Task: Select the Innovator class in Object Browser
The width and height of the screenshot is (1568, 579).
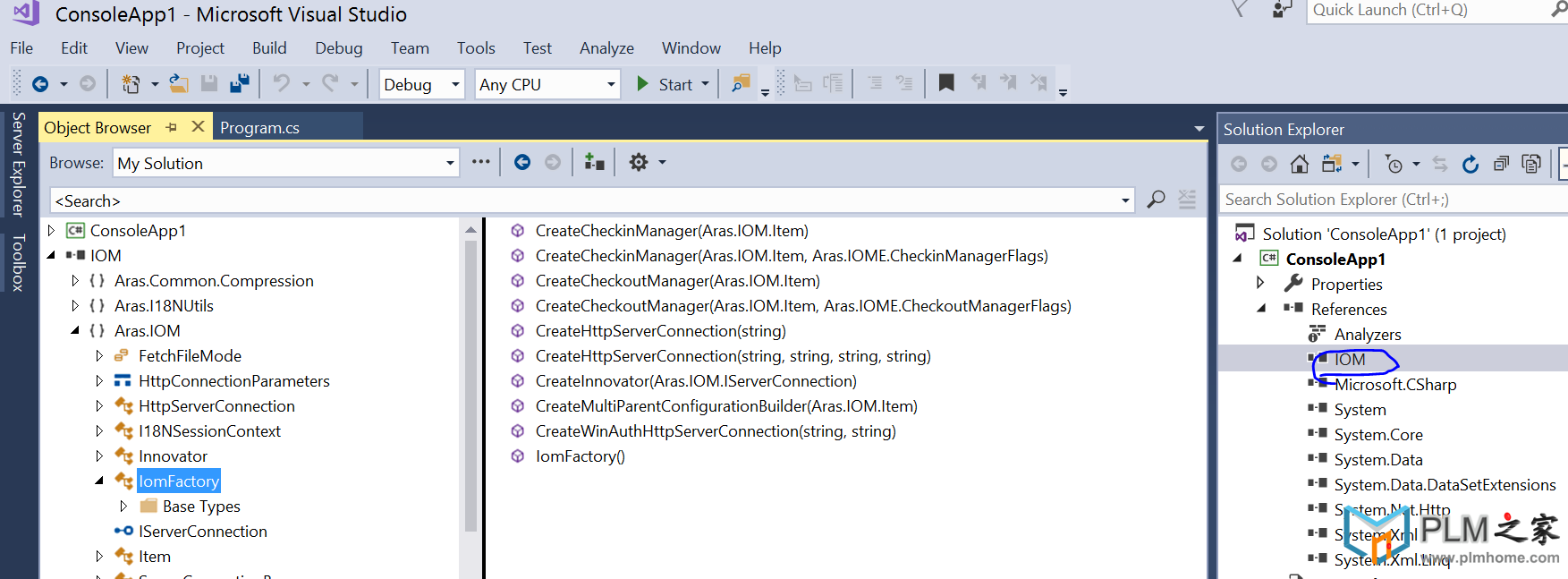Action: click(173, 456)
